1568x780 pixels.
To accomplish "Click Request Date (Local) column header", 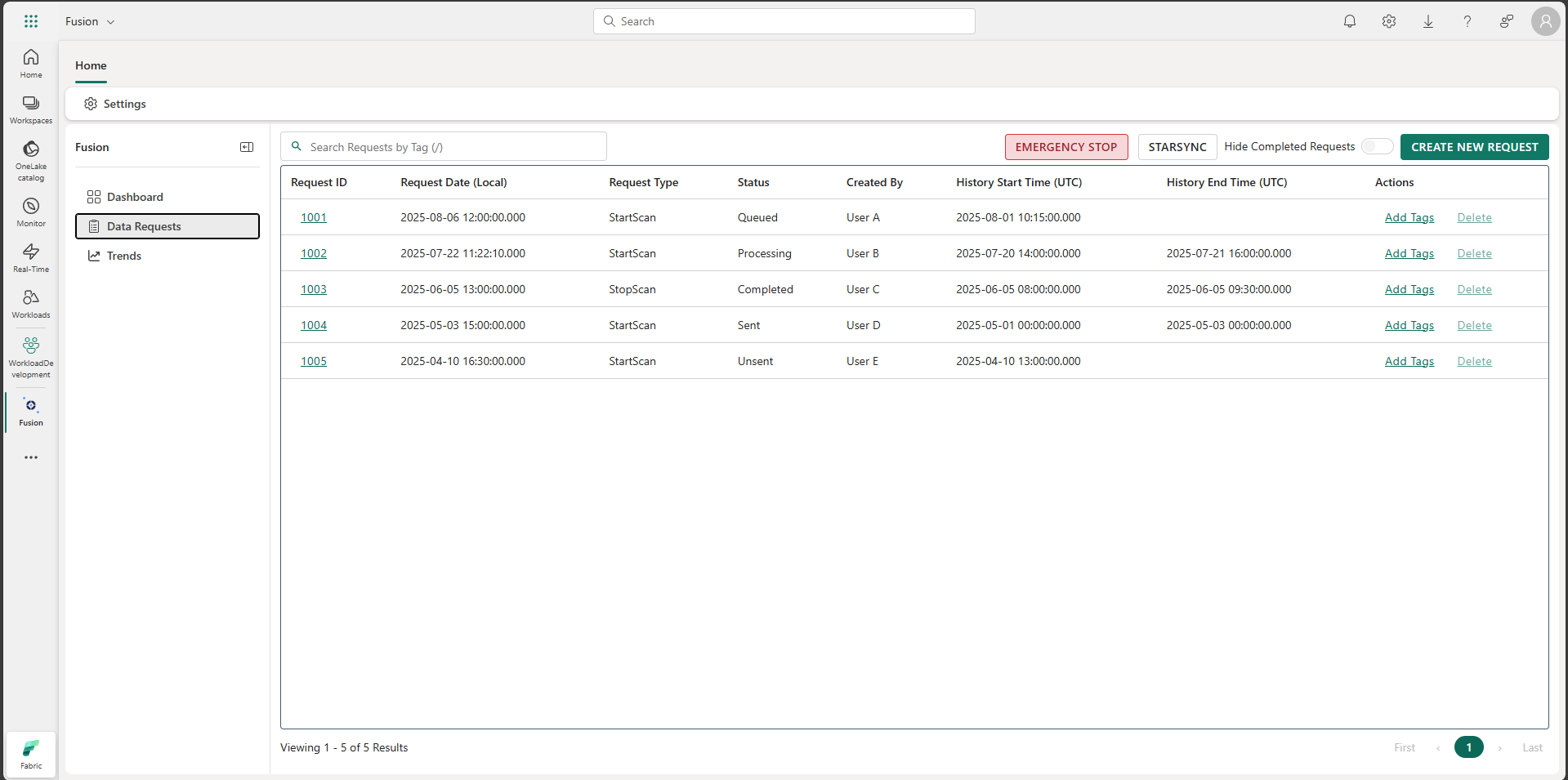I will [453, 182].
